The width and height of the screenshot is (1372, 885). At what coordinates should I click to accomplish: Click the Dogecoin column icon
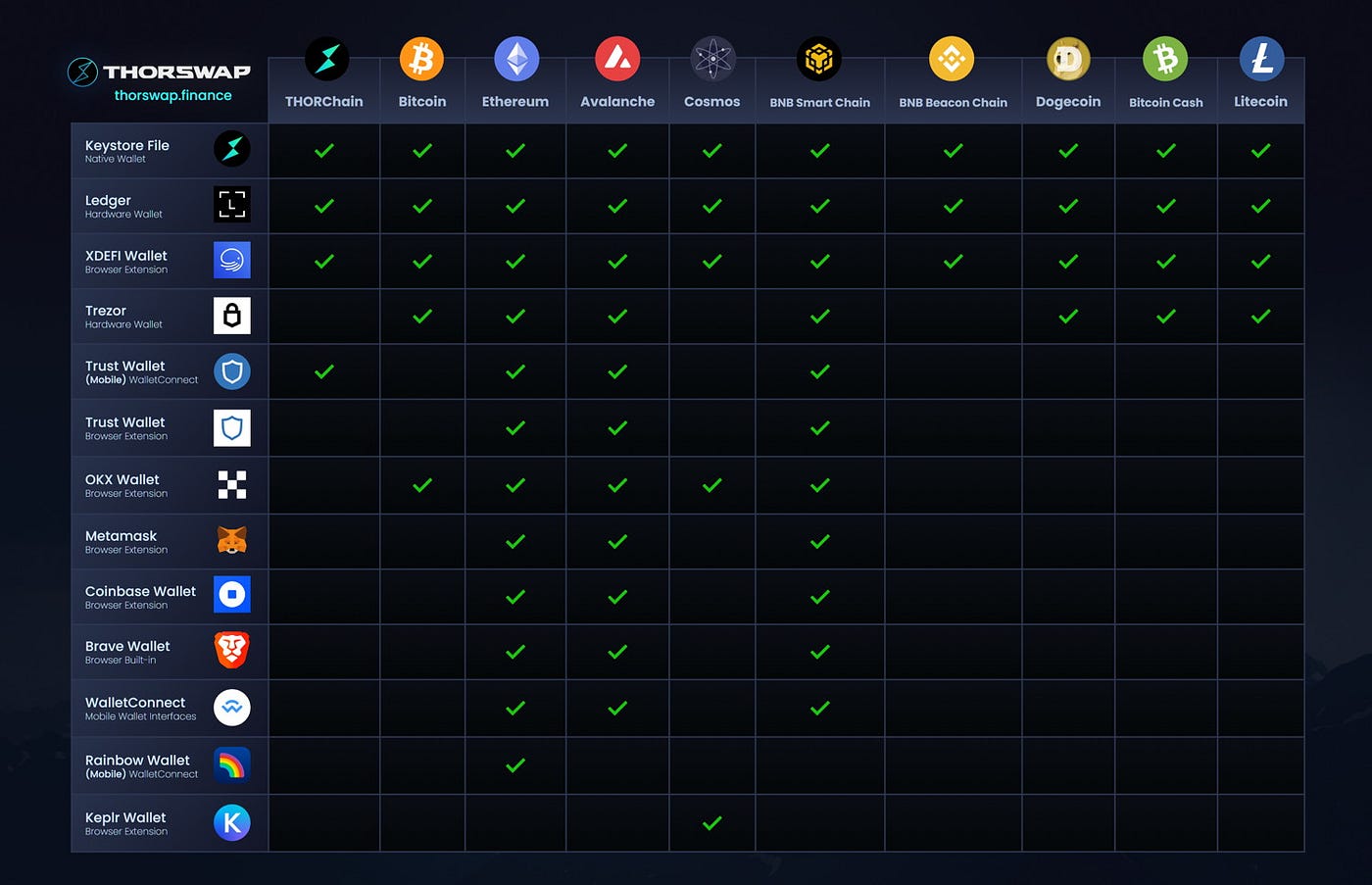pos(1068,59)
